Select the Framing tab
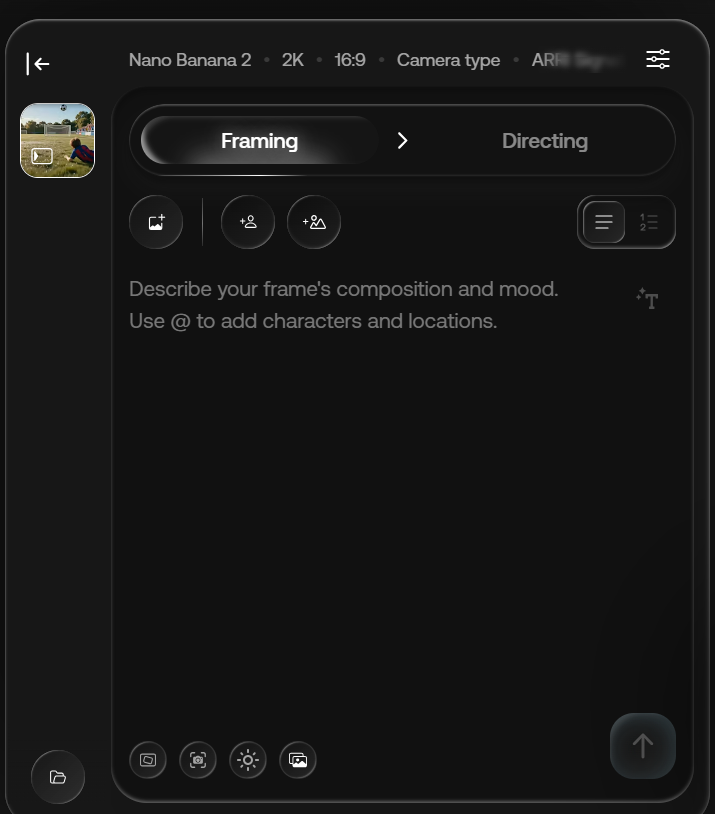The width and height of the screenshot is (715, 814). pos(259,141)
